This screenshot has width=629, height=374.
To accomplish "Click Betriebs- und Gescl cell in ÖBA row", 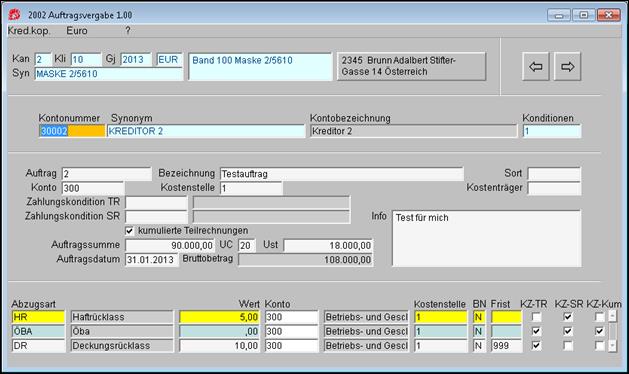I will tap(366, 331).
